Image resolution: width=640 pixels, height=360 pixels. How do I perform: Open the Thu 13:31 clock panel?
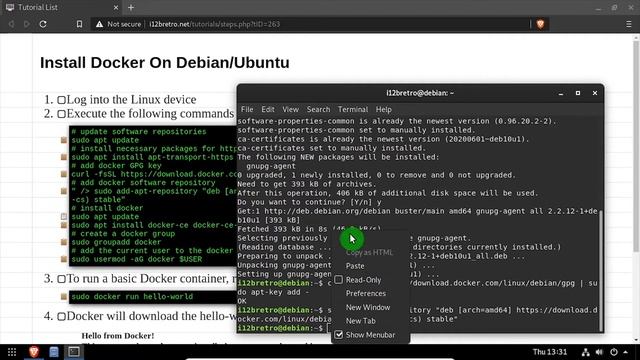(550, 352)
